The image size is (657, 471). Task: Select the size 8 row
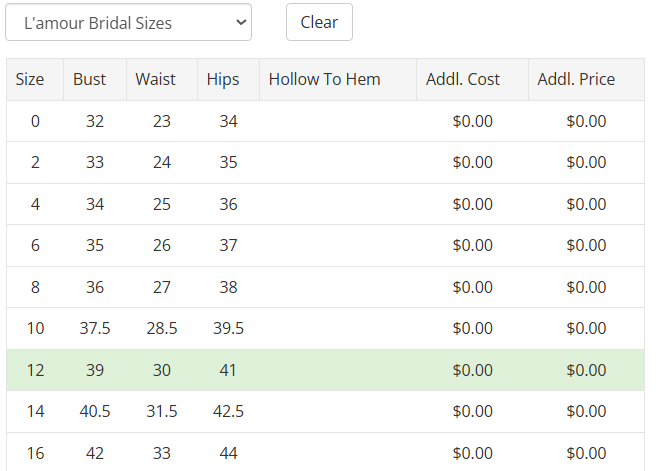[x=325, y=287]
